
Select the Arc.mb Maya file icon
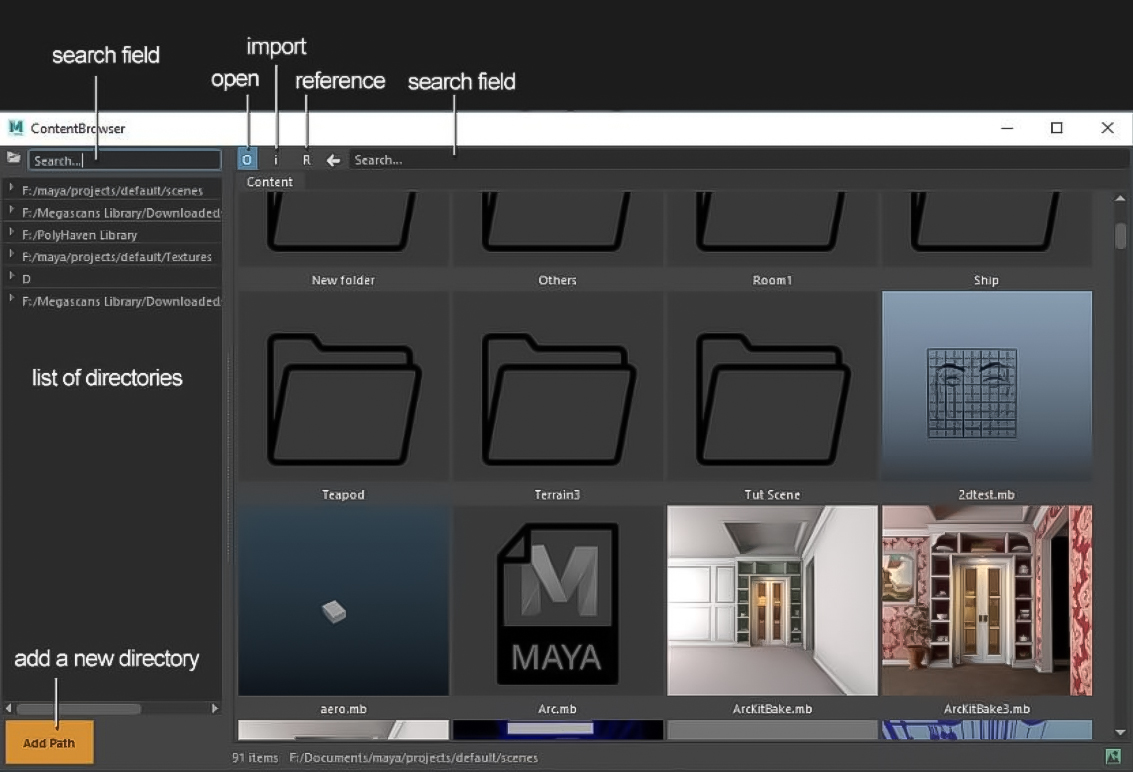click(x=557, y=600)
